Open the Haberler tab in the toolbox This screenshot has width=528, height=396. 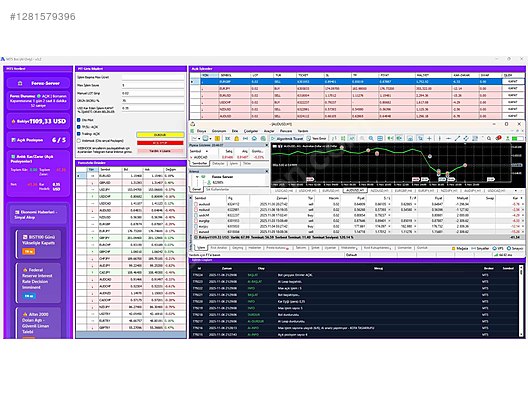point(255,248)
